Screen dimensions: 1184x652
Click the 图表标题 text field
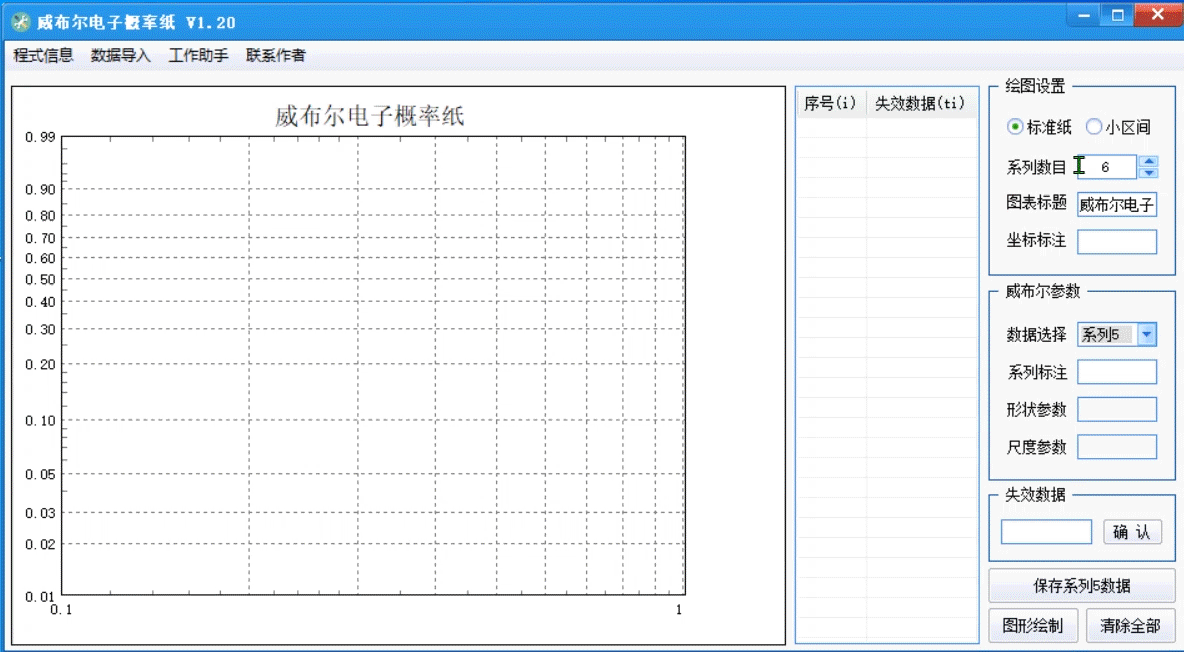click(1116, 205)
